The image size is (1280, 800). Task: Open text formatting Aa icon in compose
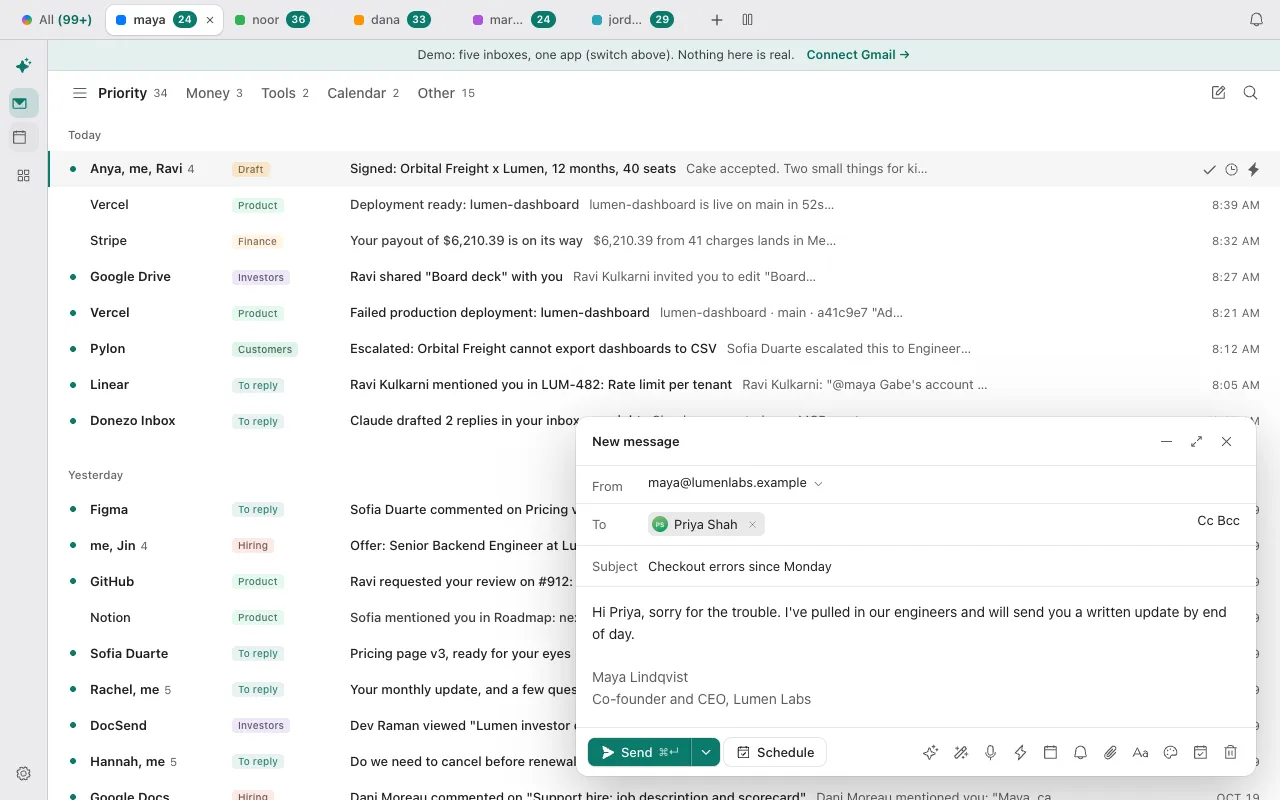[x=1140, y=753]
